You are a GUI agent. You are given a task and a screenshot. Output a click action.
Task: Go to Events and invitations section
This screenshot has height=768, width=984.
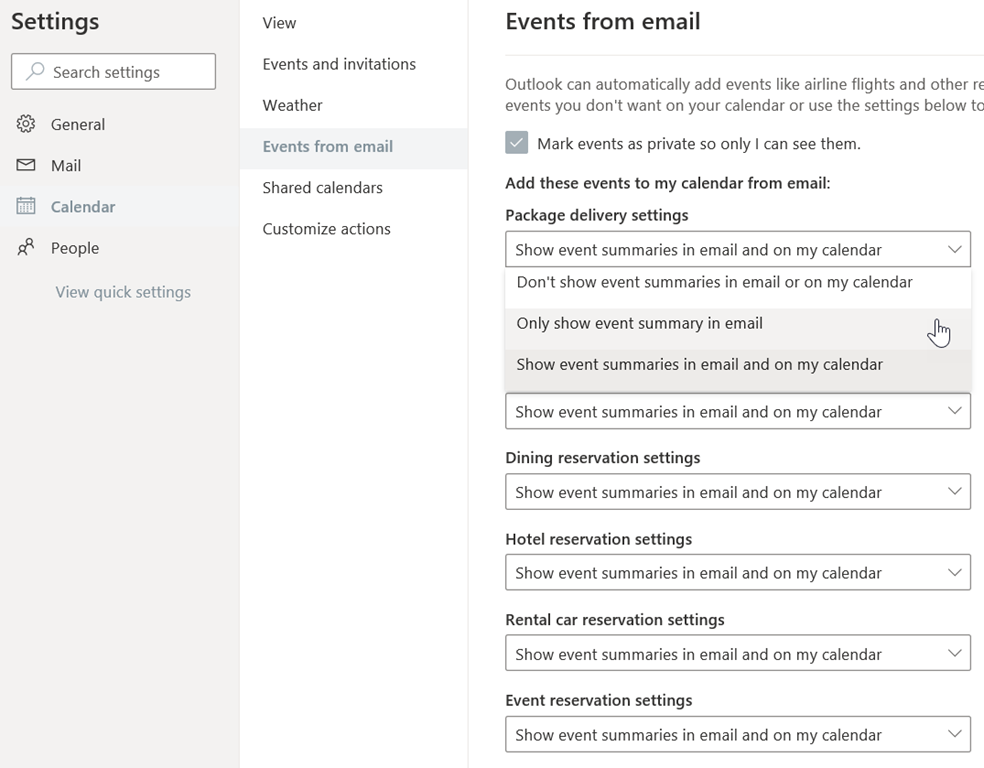click(339, 64)
